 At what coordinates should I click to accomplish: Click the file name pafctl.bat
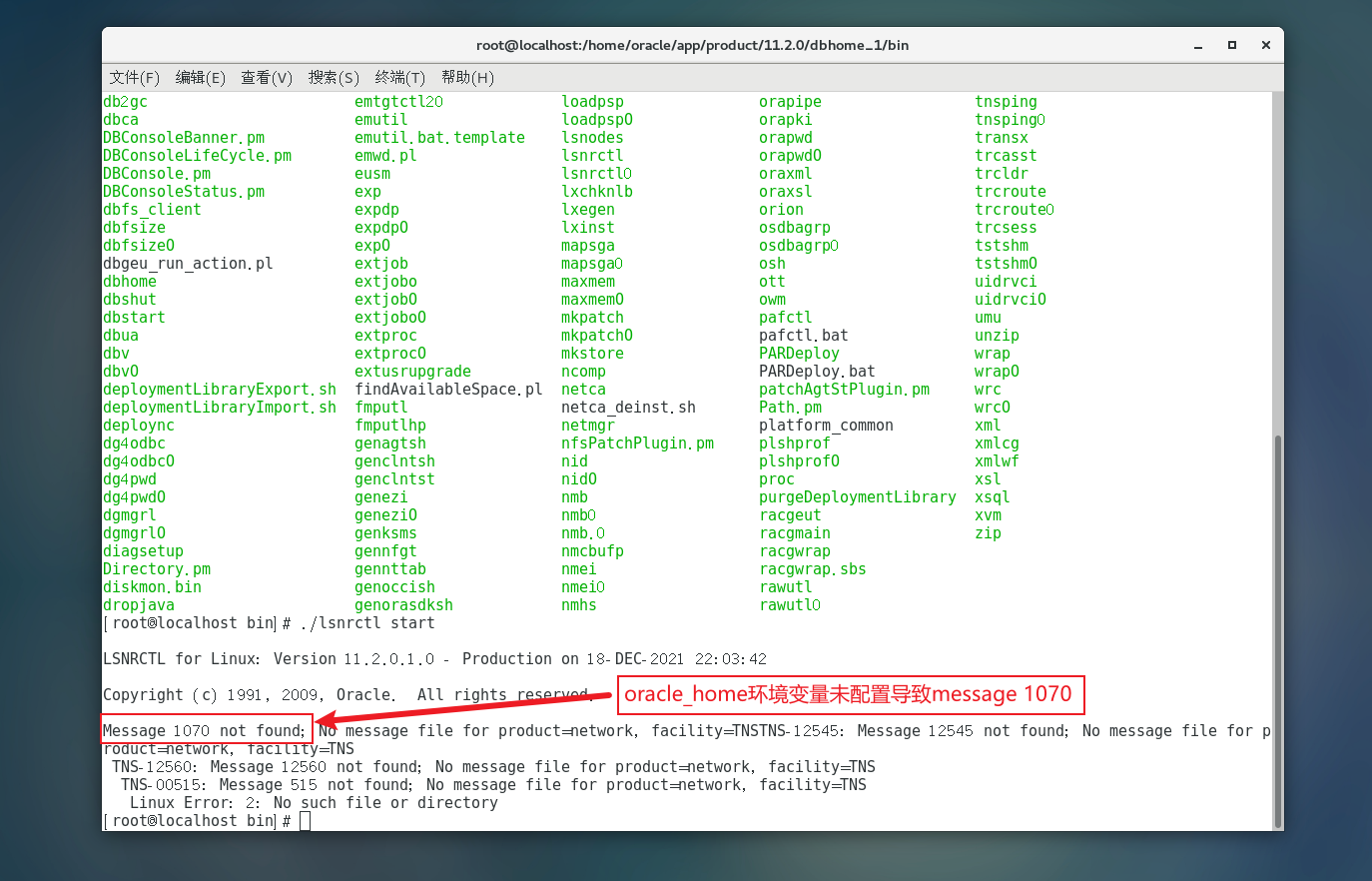804,336
